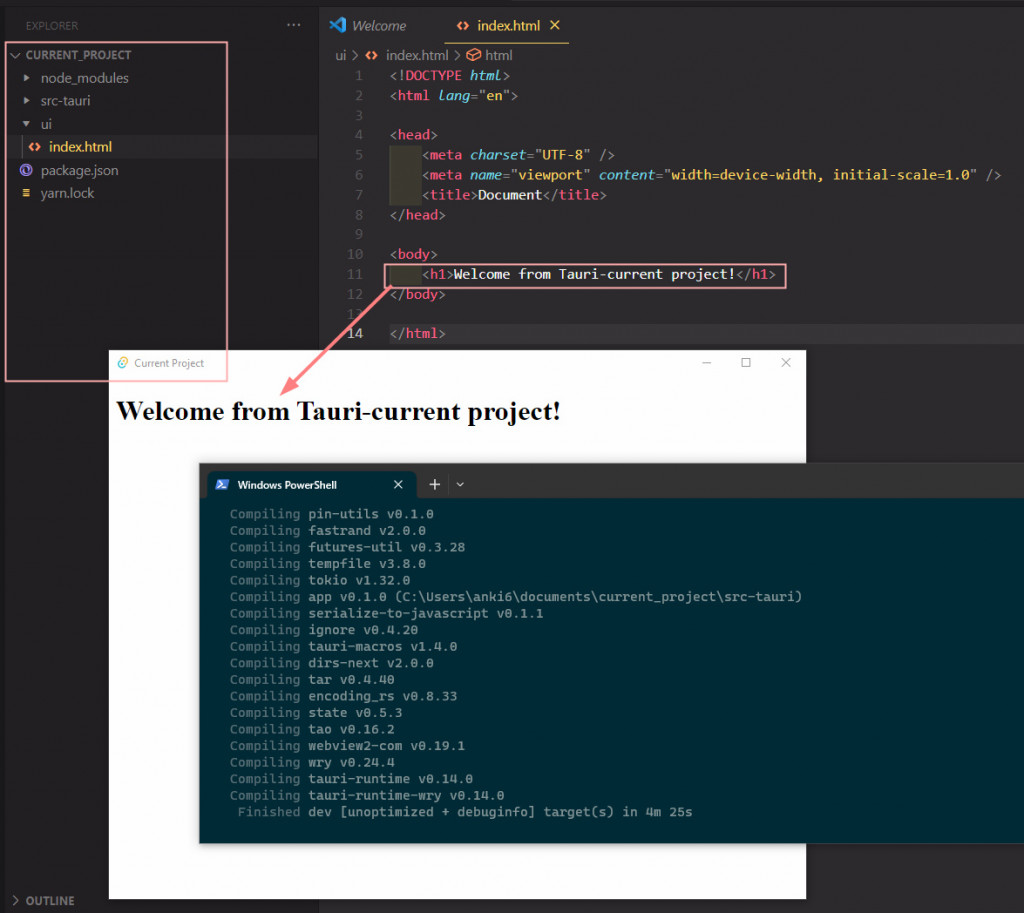
Task: Open yarn.lock file
Action: click(x=67, y=193)
